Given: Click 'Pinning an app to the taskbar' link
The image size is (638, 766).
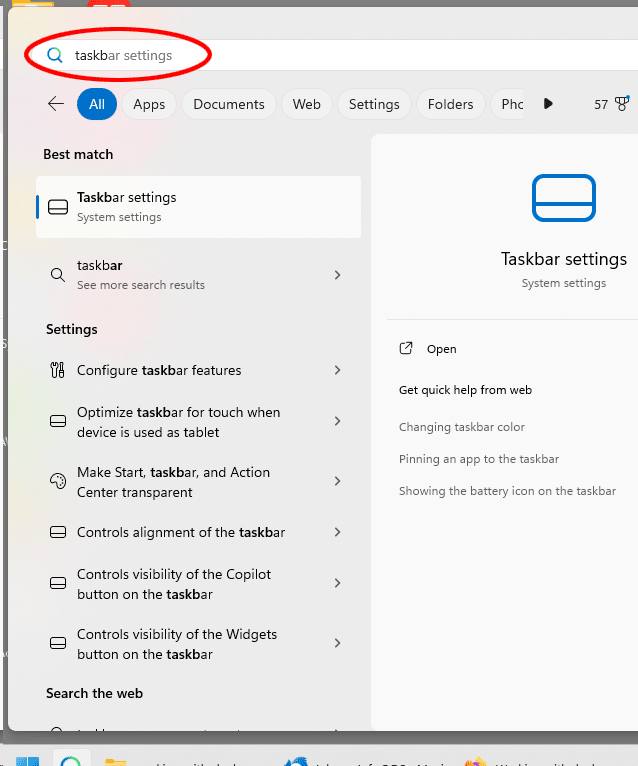Looking at the screenshot, I should [x=478, y=459].
